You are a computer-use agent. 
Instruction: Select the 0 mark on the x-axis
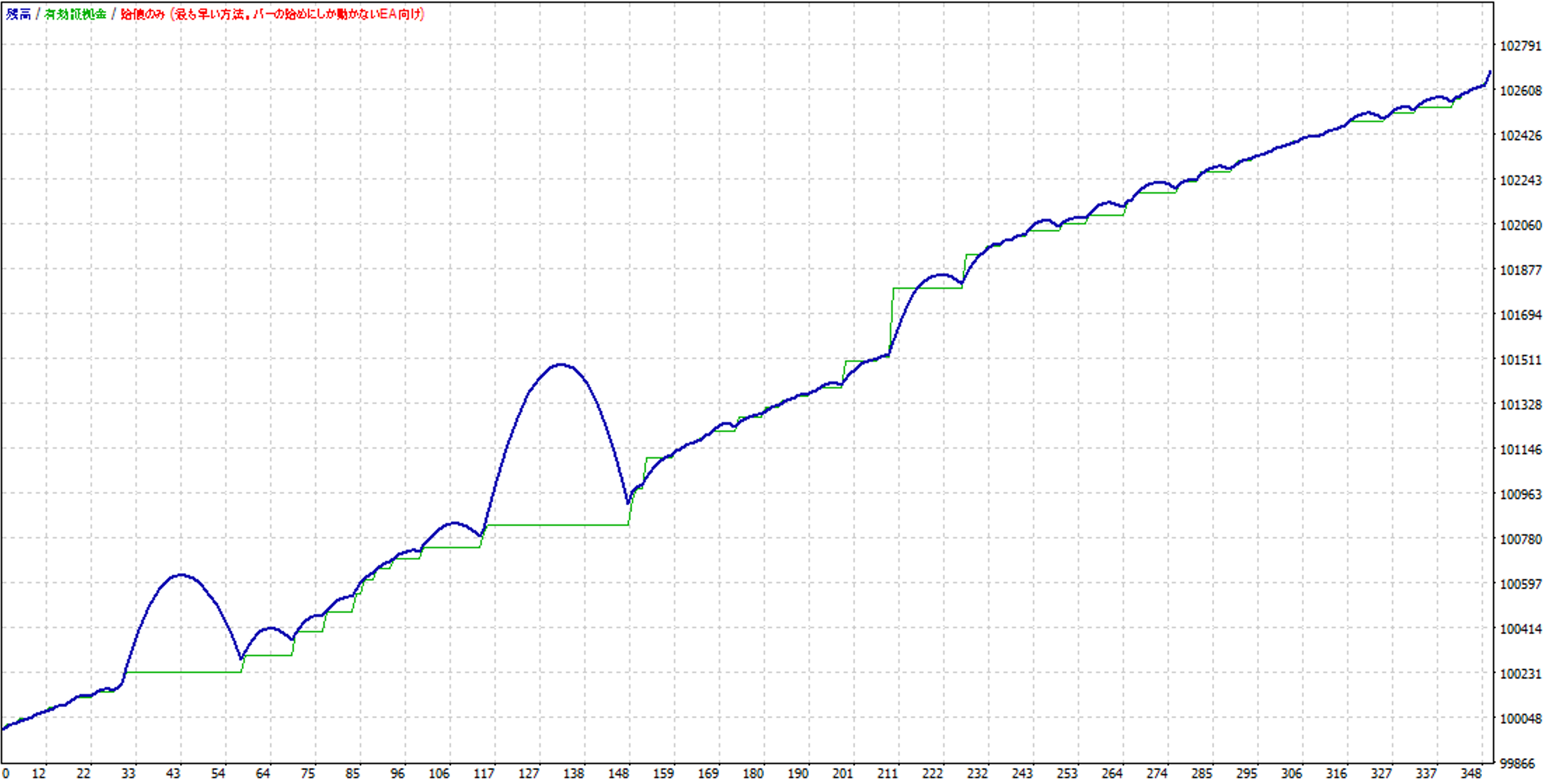tap(6, 773)
